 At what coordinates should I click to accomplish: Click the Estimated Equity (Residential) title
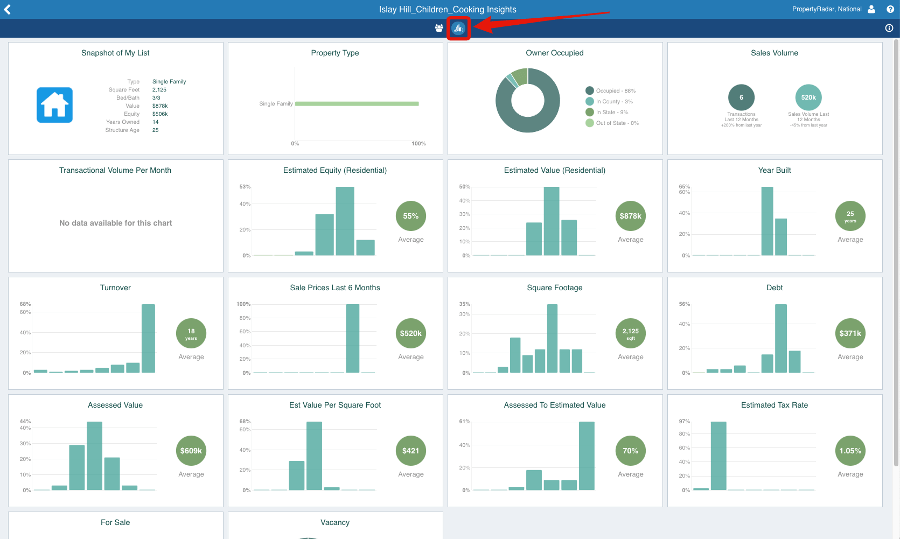[x=335, y=170]
